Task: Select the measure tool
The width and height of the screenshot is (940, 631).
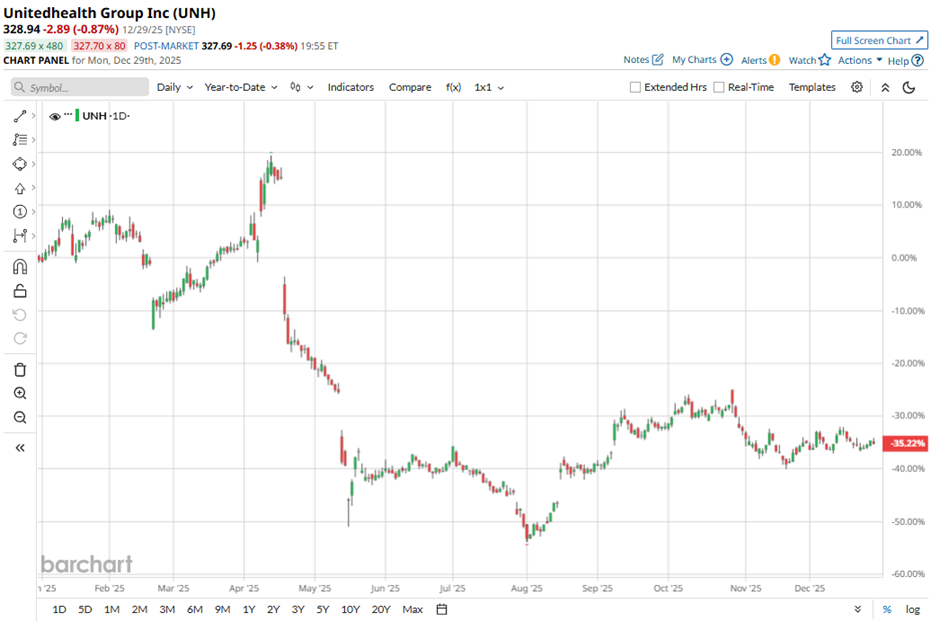Action: 20,236
